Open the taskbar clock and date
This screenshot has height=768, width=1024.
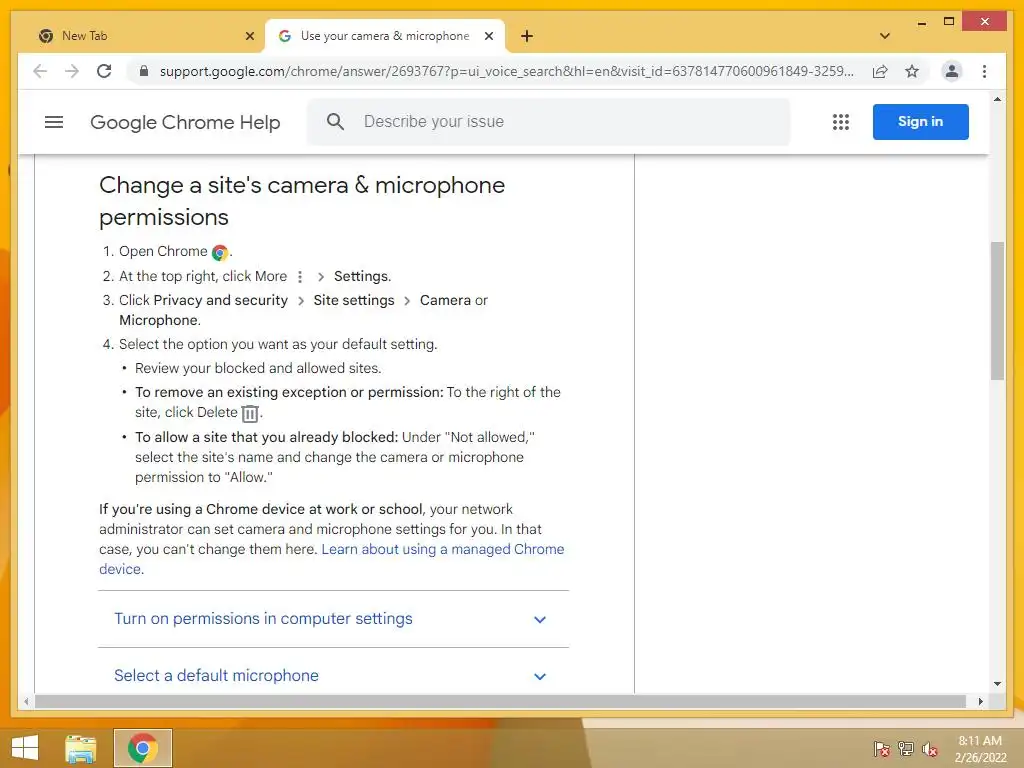point(980,748)
